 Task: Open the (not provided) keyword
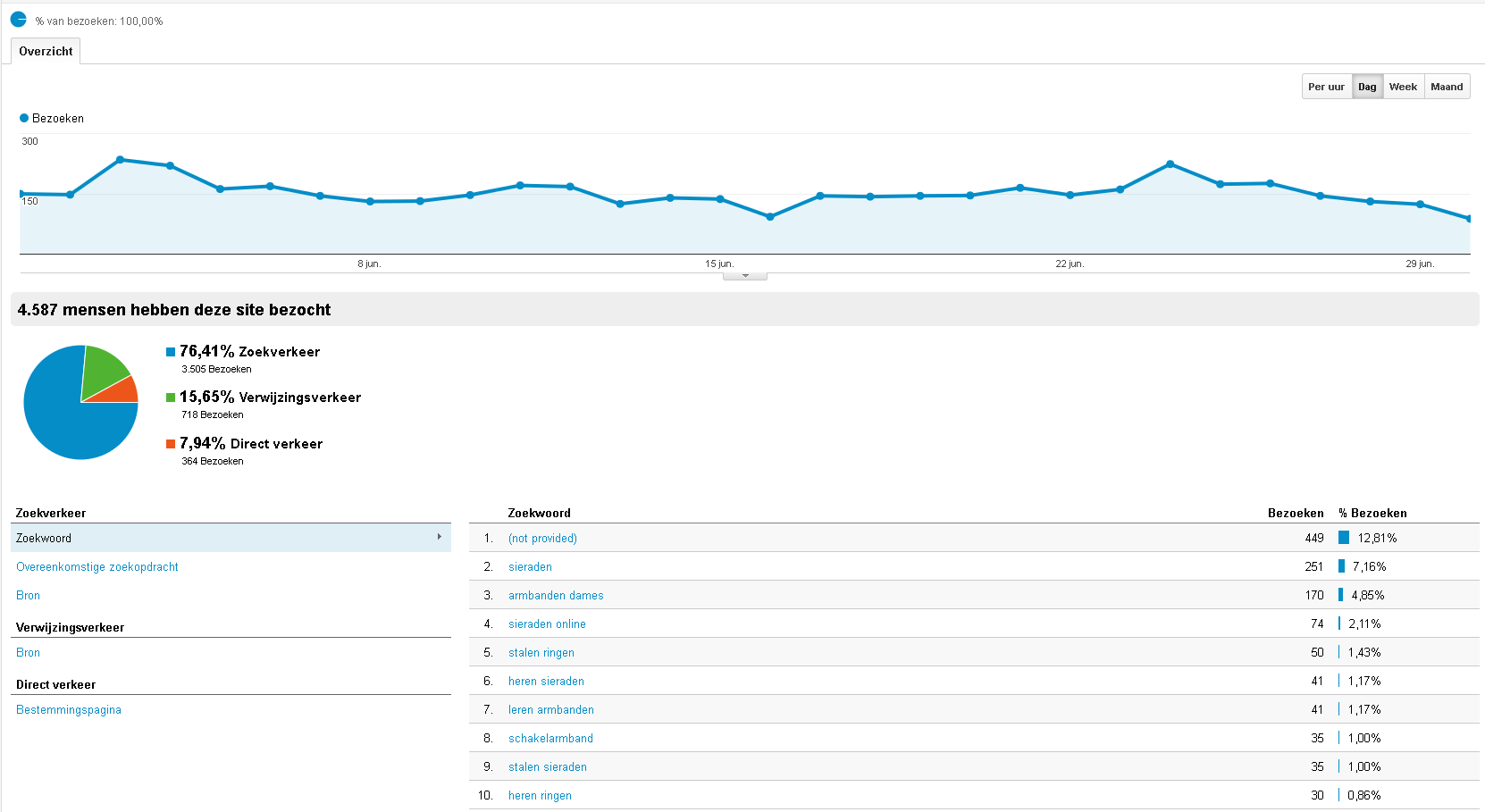coord(542,538)
